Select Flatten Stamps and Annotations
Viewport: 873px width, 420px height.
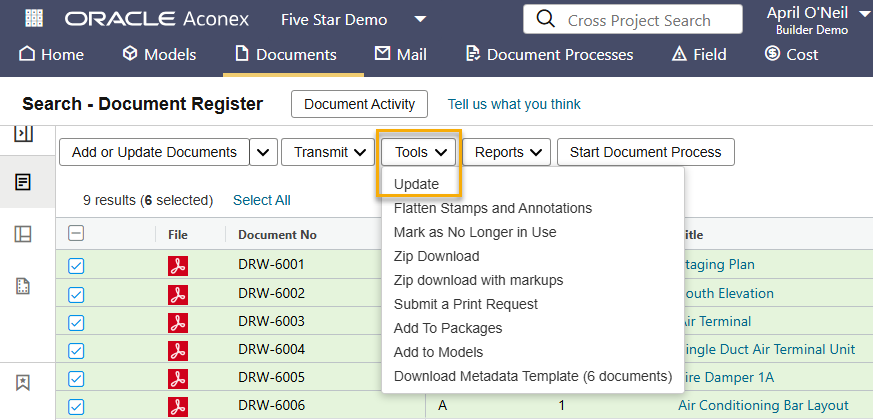[x=493, y=208]
